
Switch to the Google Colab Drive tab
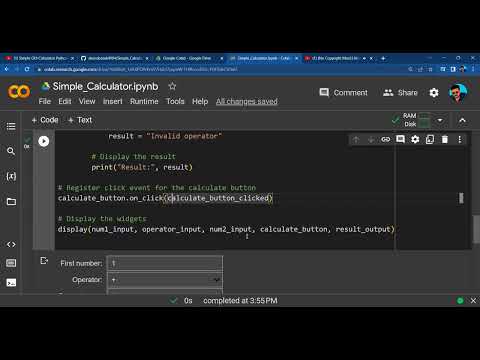point(189,58)
